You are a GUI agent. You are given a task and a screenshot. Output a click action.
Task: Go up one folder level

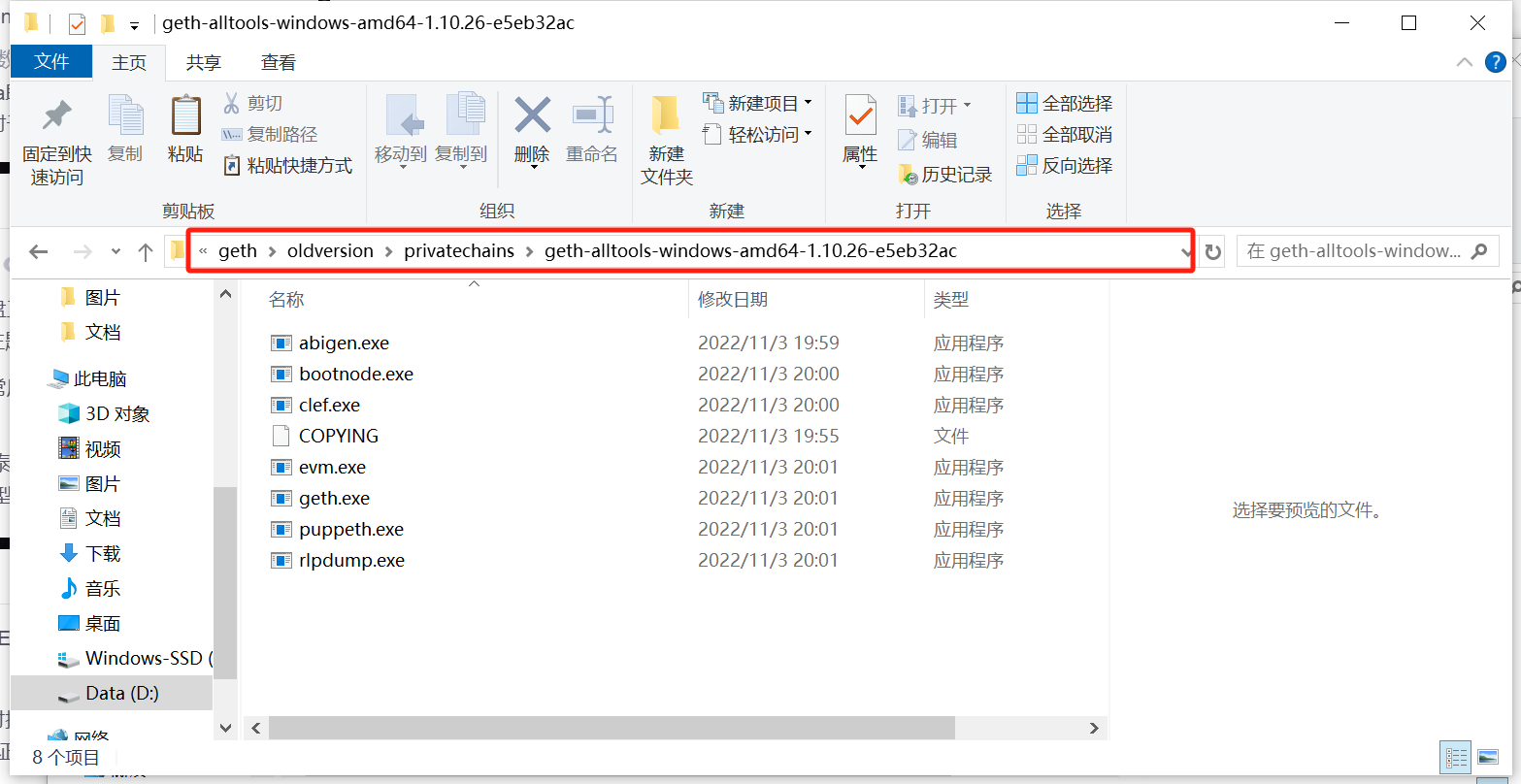tap(146, 251)
